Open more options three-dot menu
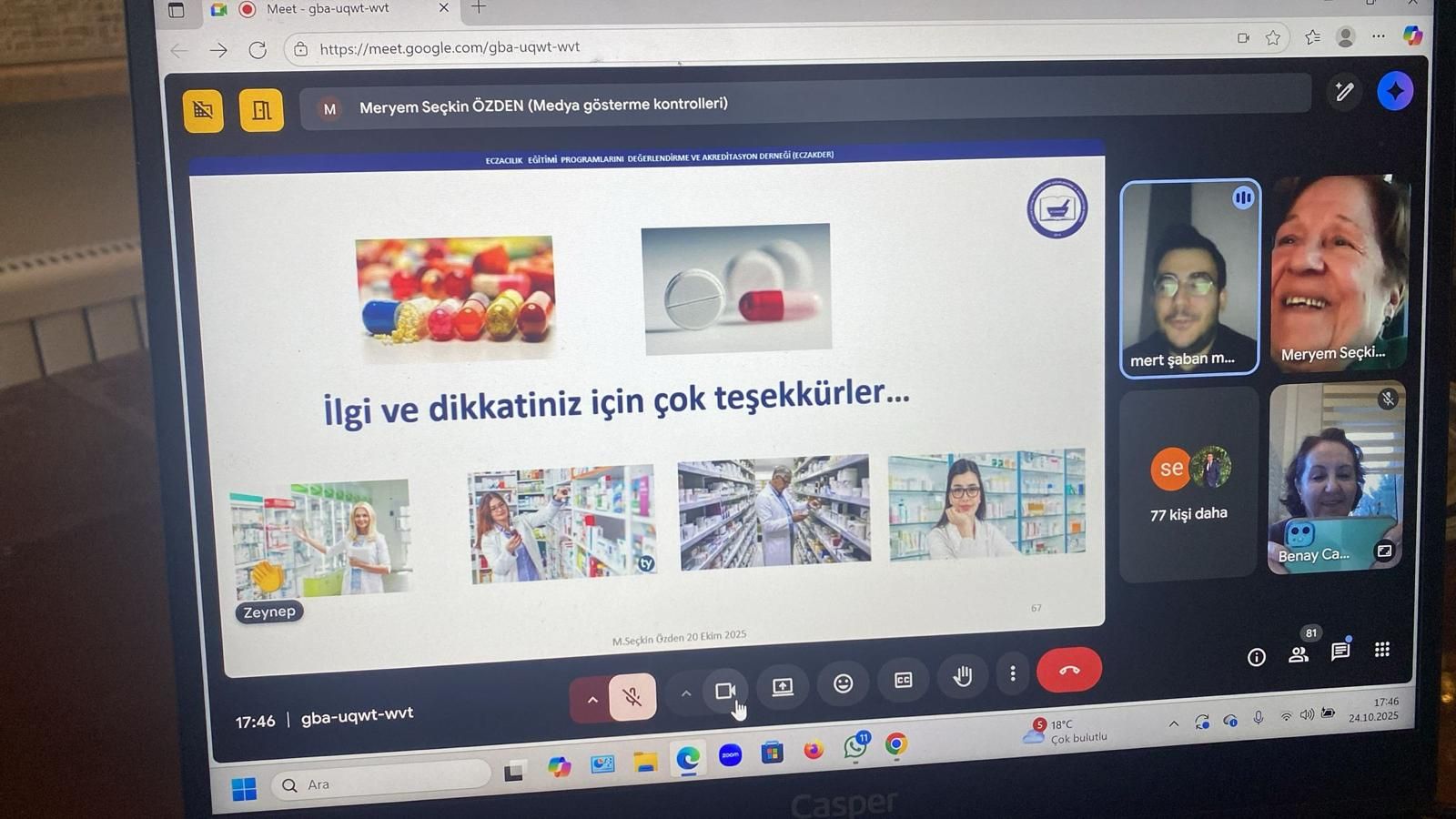 1013,673
